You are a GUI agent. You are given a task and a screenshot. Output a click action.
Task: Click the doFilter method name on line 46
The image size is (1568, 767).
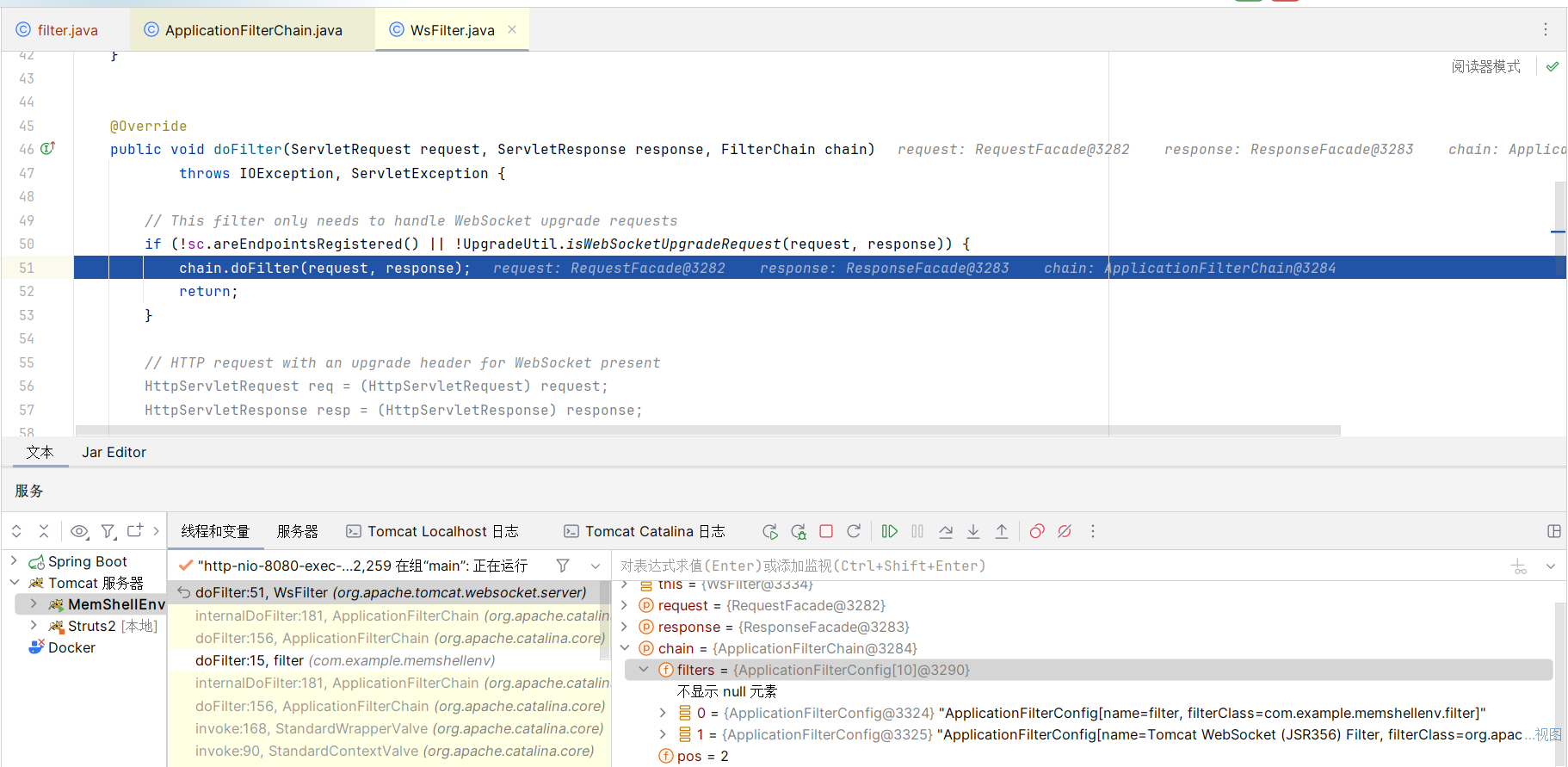click(248, 149)
